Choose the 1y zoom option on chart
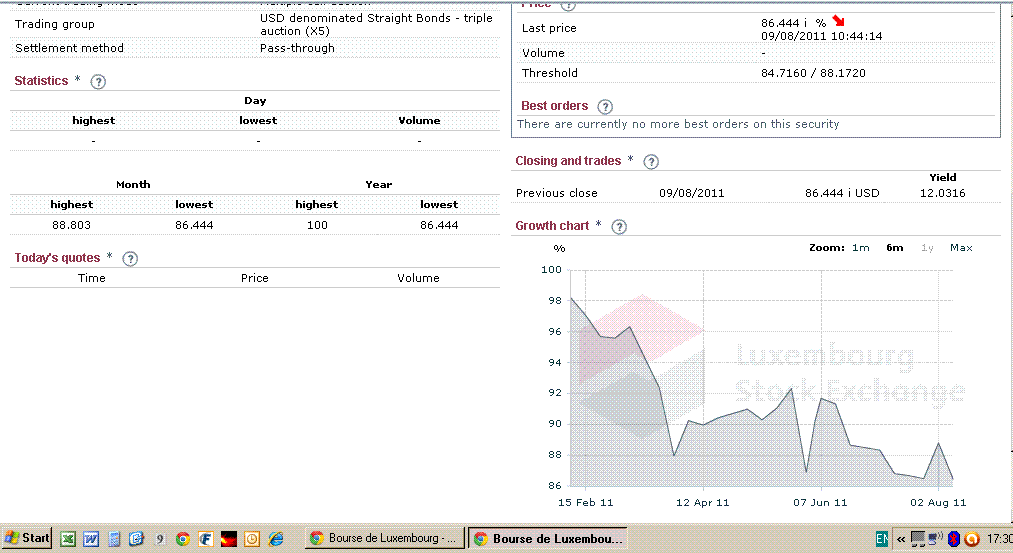The height and width of the screenshot is (553, 1013). coord(927,248)
